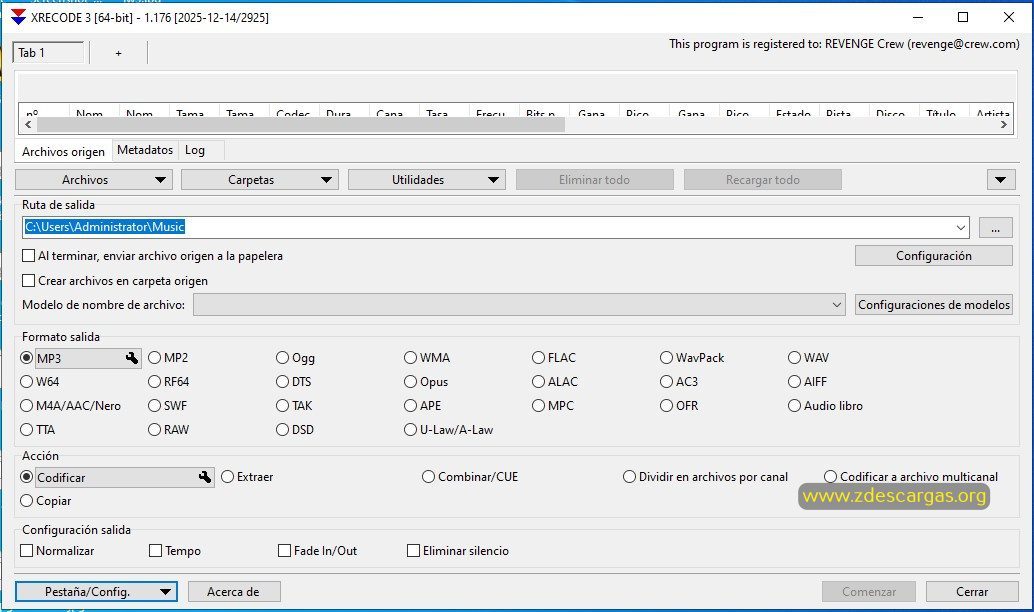Open MP3 format settings wrench icon
Viewport: 1034px width, 612px height.
pos(132,358)
